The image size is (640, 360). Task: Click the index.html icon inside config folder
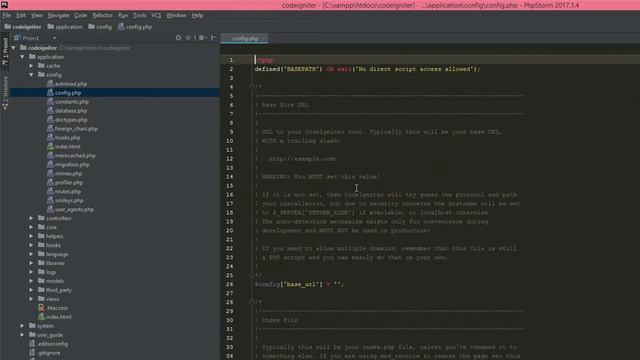point(50,147)
